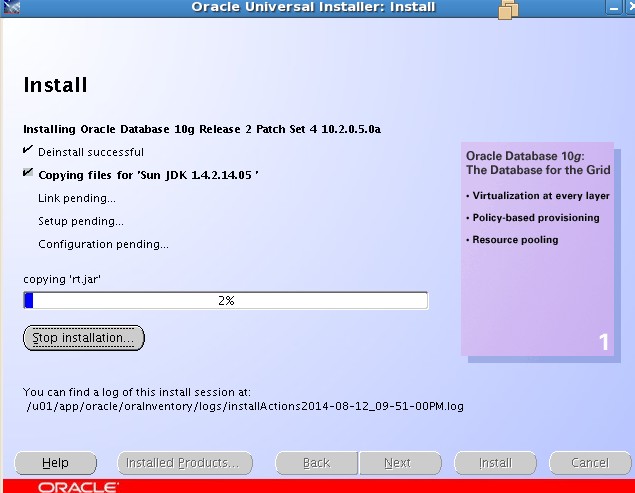Click 'Installing Oracle Database 10g Release 2' heading
Screen dimensions: 635x493
click(x=202, y=129)
